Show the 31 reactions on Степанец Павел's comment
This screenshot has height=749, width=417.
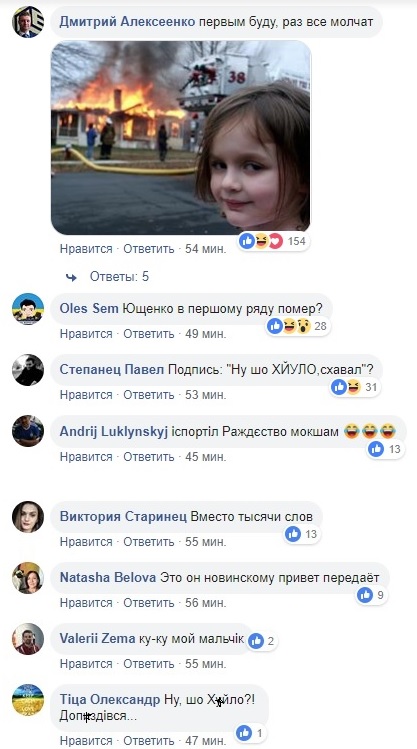click(x=355, y=387)
